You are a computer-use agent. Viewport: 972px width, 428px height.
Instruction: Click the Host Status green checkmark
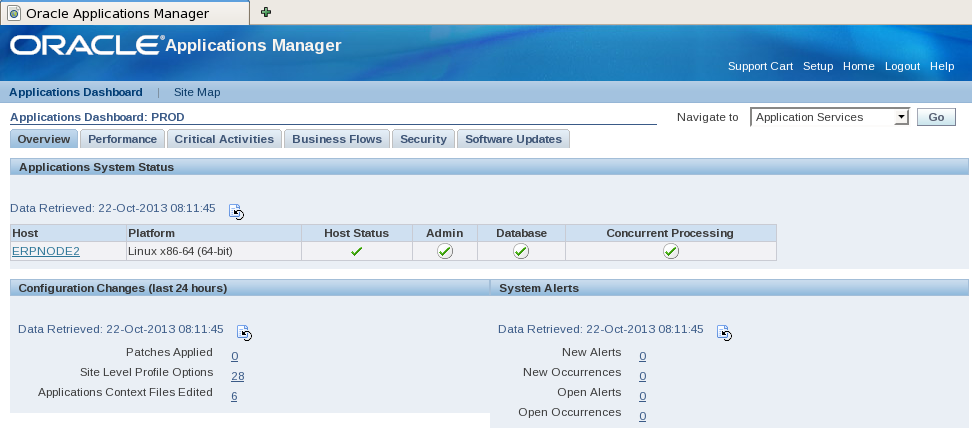coord(356,252)
